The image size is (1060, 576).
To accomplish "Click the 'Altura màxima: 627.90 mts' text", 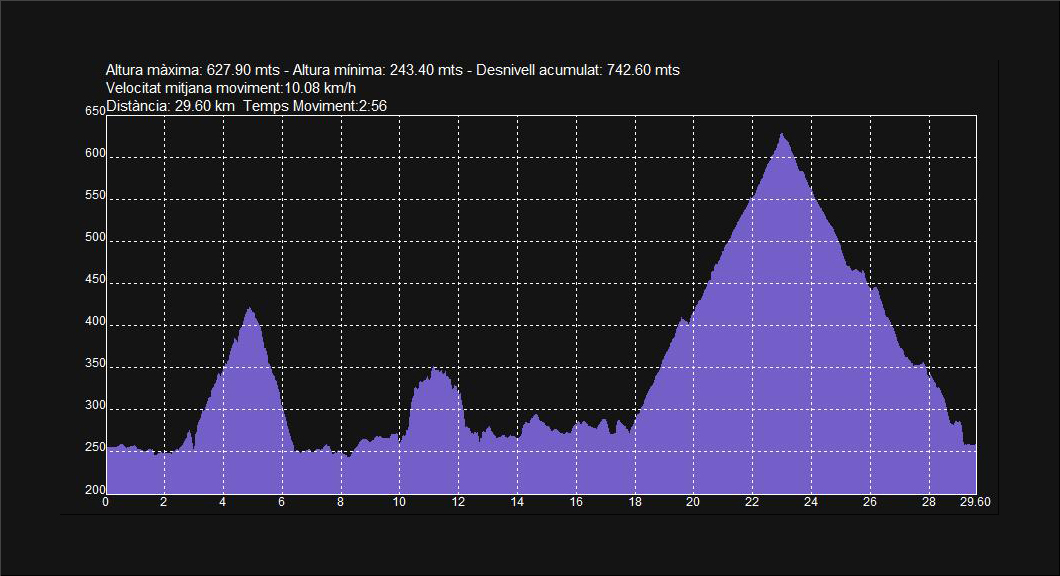I will (193, 70).
